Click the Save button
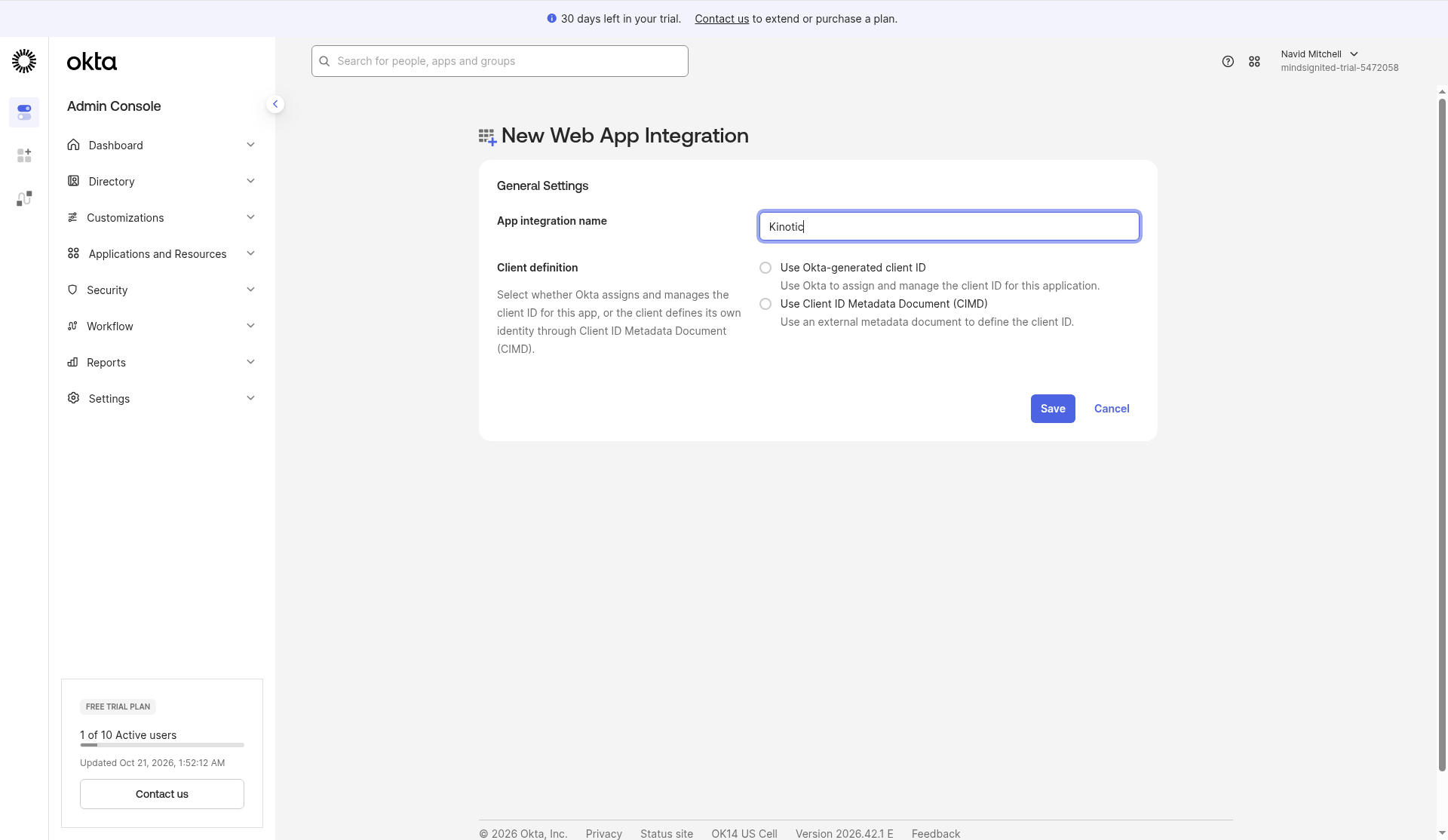Image resolution: width=1448 pixels, height=840 pixels. coord(1053,409)
